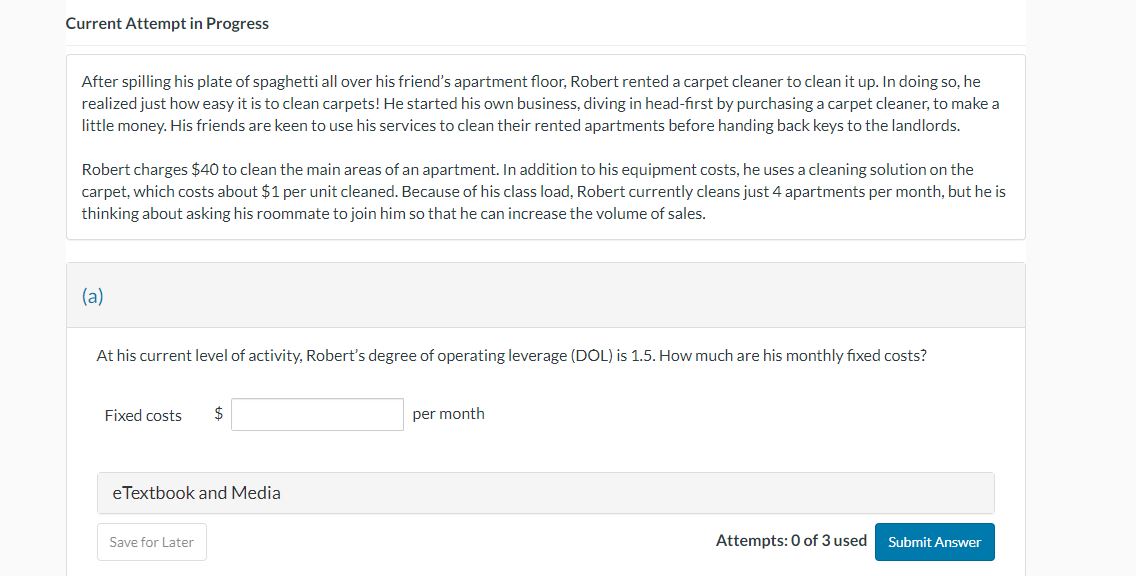The height and width of the screenshot is (576, 1136).
Task: Click the blue Submit Answer control
Action: pyautogui.click(x=934, y=541)
